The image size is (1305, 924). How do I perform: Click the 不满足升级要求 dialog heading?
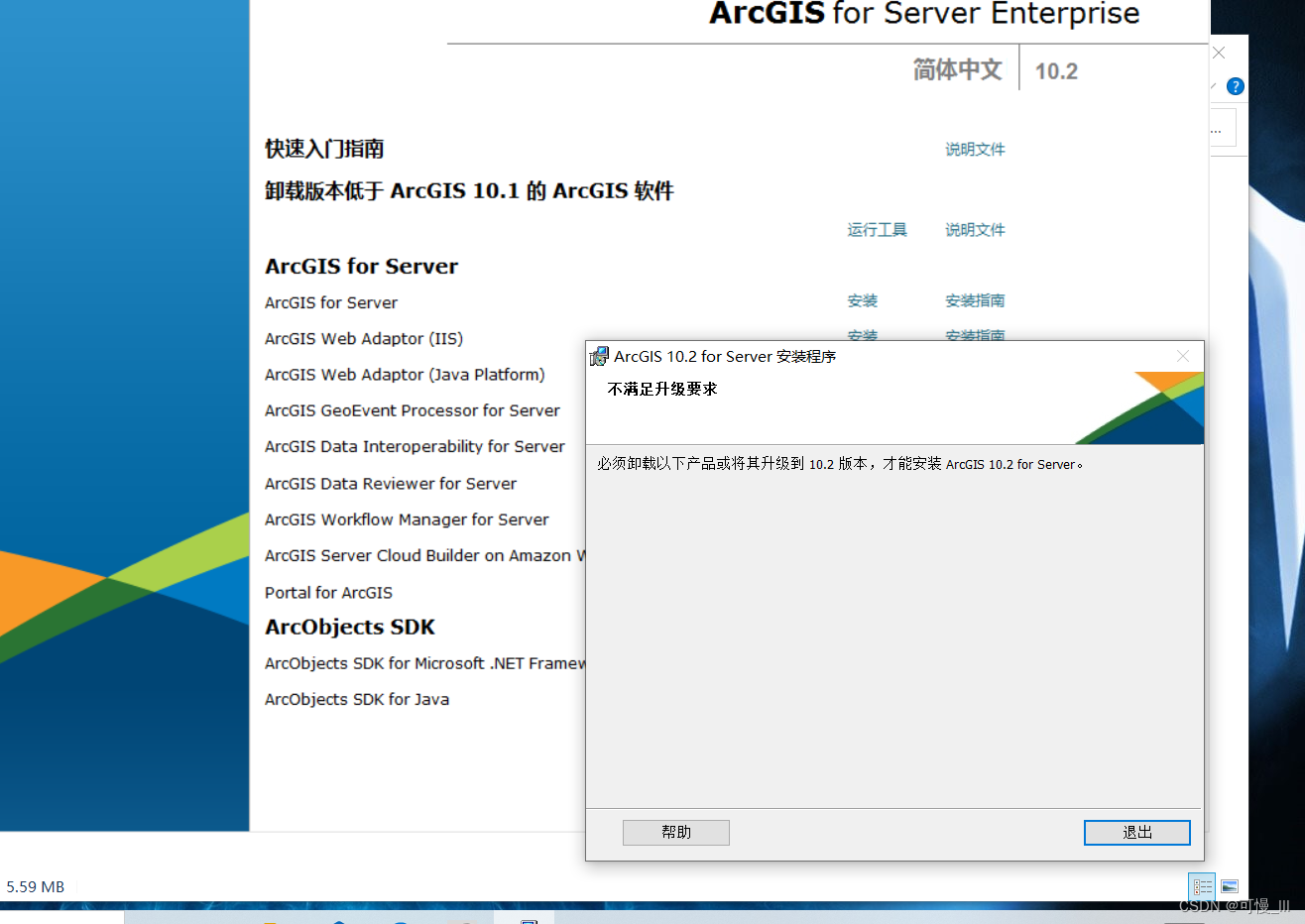pyautogui.click(x=662, y=389)
